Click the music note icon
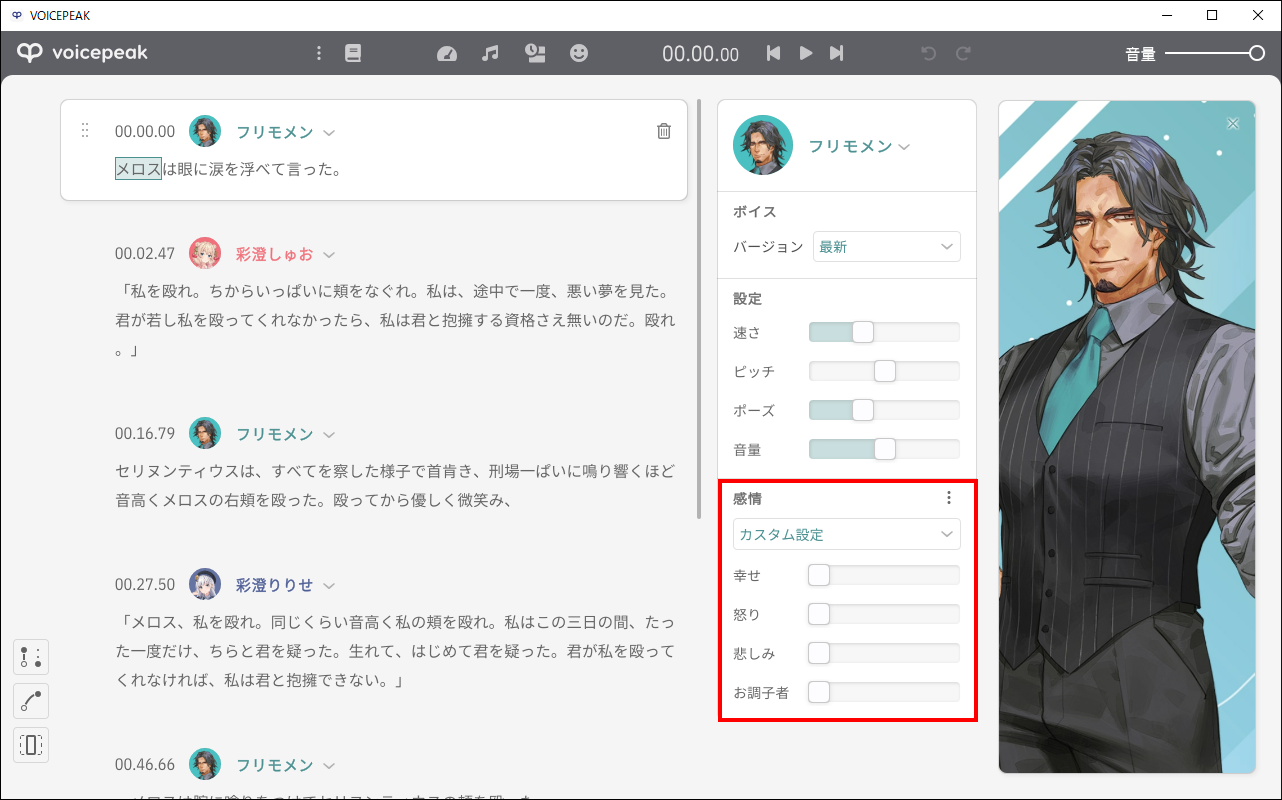 pos(490,53)
